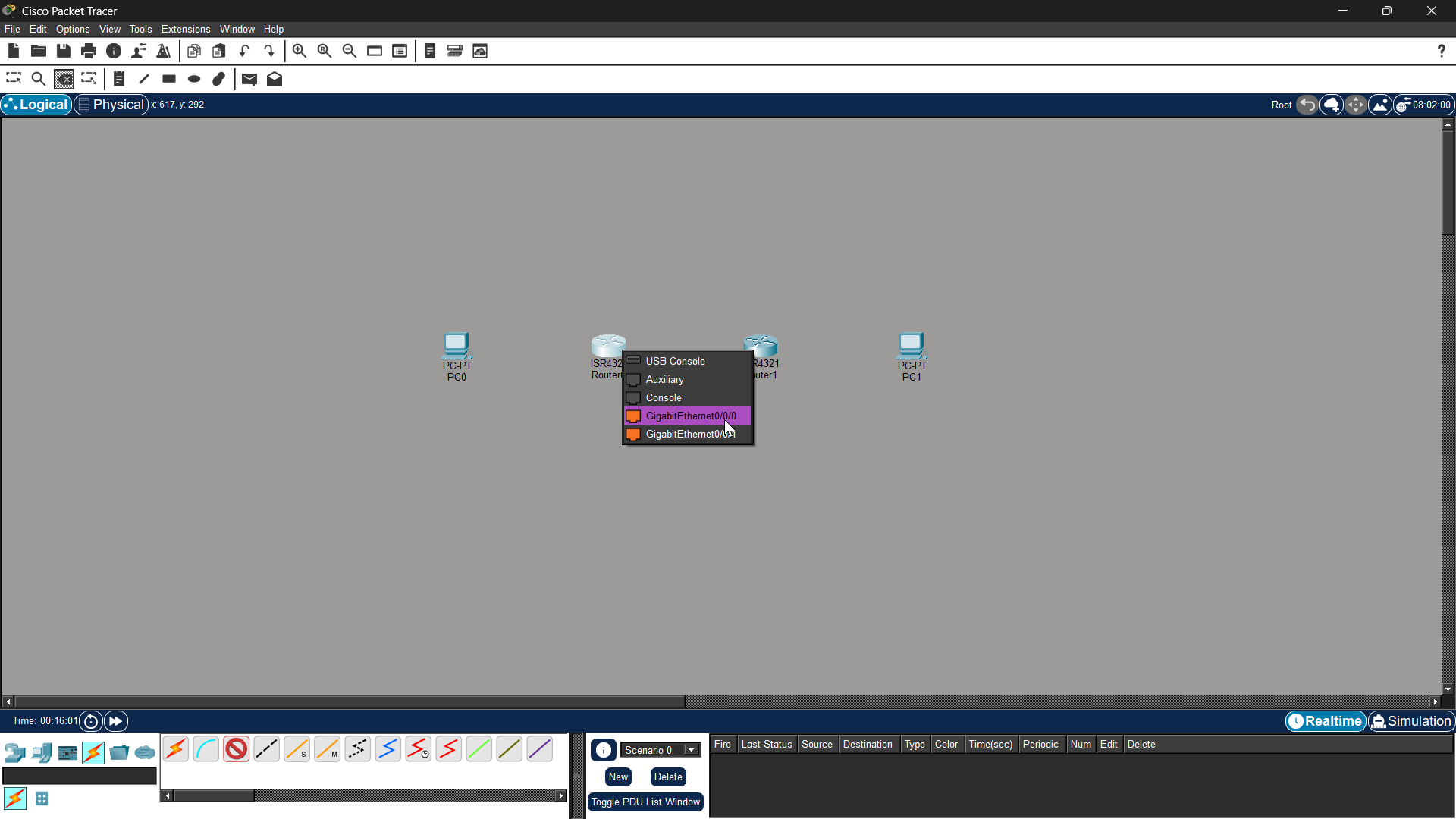Open the Scenario 0 dropdown

691,750
